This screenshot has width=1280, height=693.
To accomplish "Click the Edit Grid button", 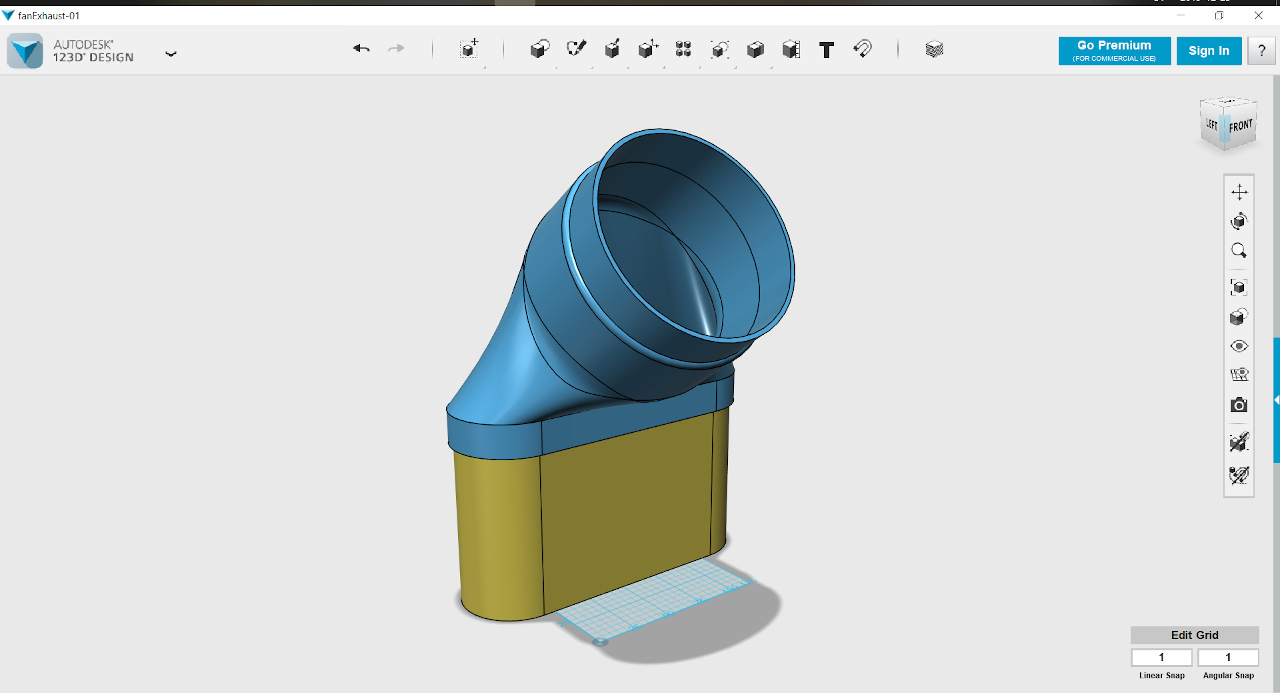I will pos(1195,635).
